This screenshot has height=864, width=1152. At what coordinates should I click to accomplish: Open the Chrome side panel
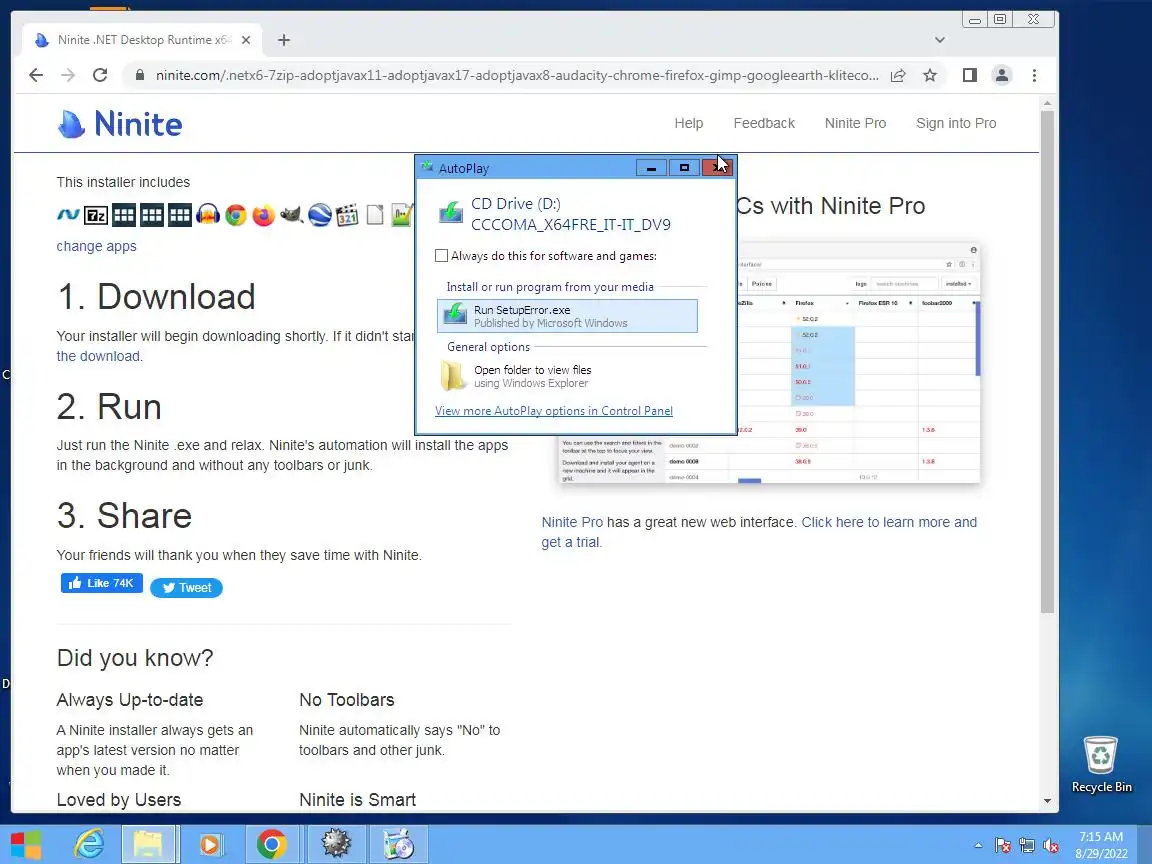pyautogui.click(x=970, y=75)
